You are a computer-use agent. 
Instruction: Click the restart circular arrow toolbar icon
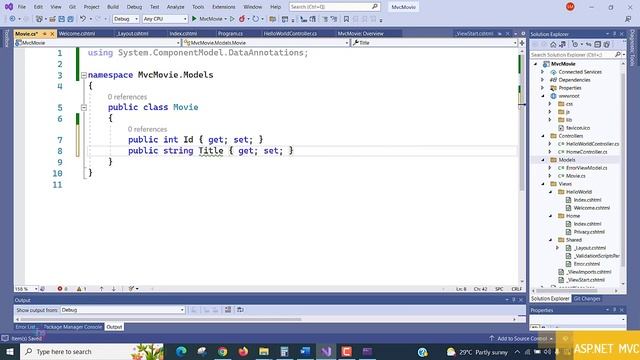click(x=256, y=19)
